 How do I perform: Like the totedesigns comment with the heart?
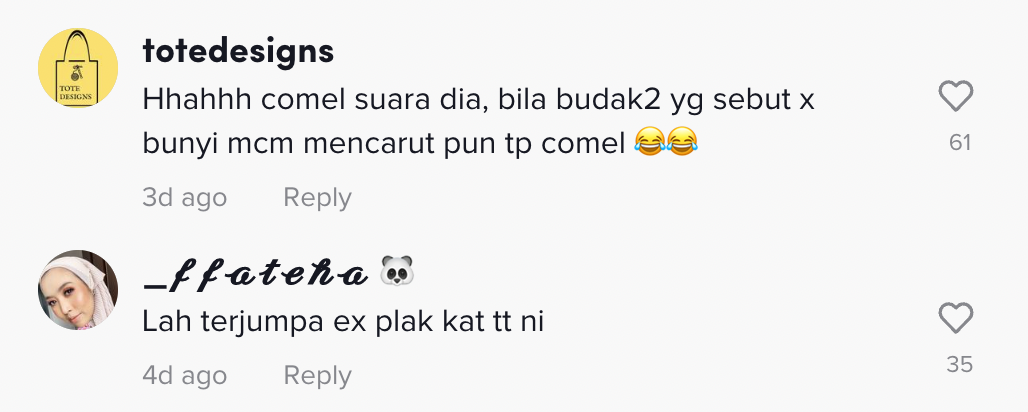pos(956,97)
